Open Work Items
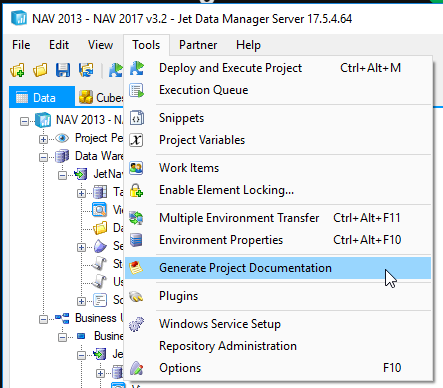The height and width of the screenshot is (388, 443). [278, 168]
